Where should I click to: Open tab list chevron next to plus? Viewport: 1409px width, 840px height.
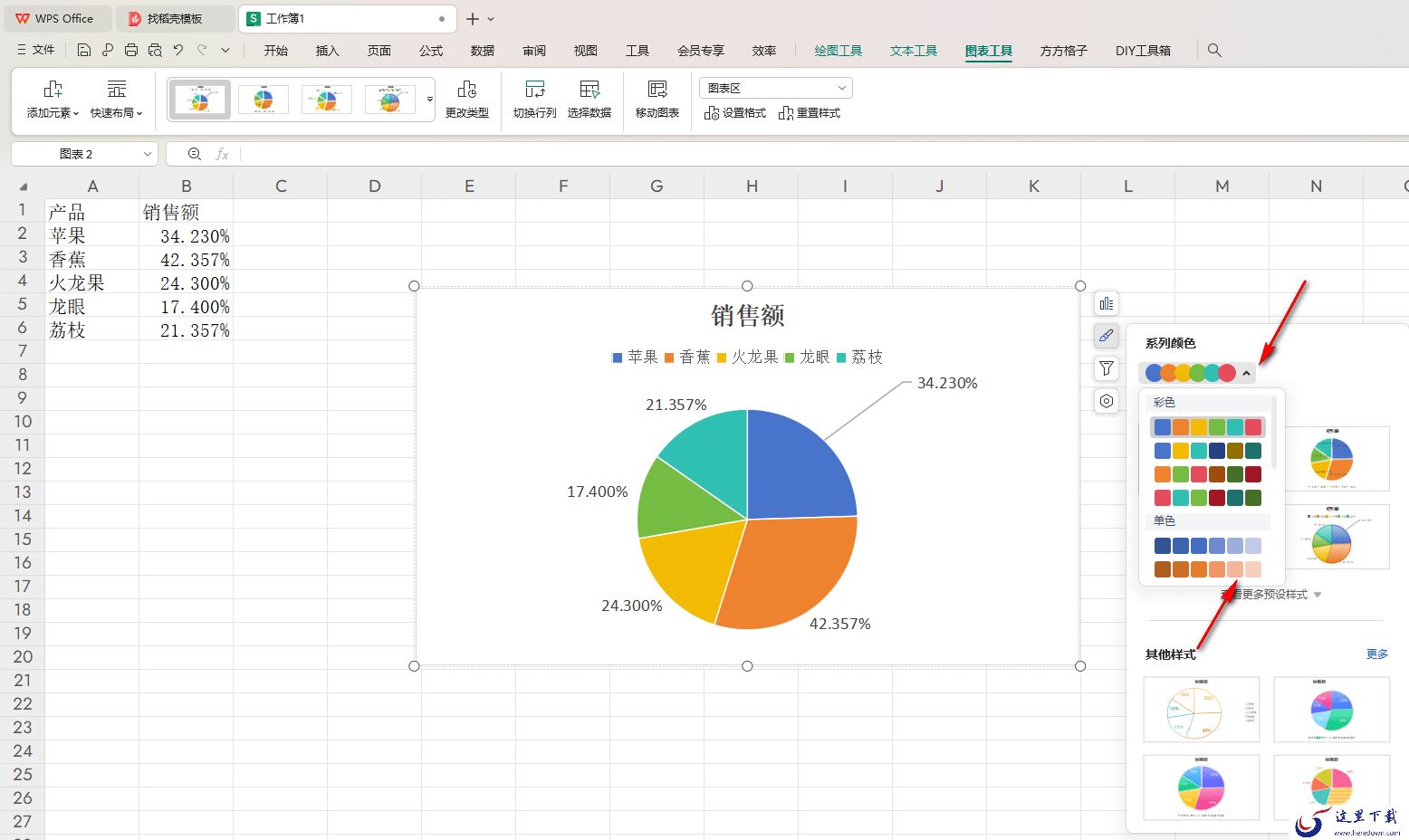tap(491, 18)
